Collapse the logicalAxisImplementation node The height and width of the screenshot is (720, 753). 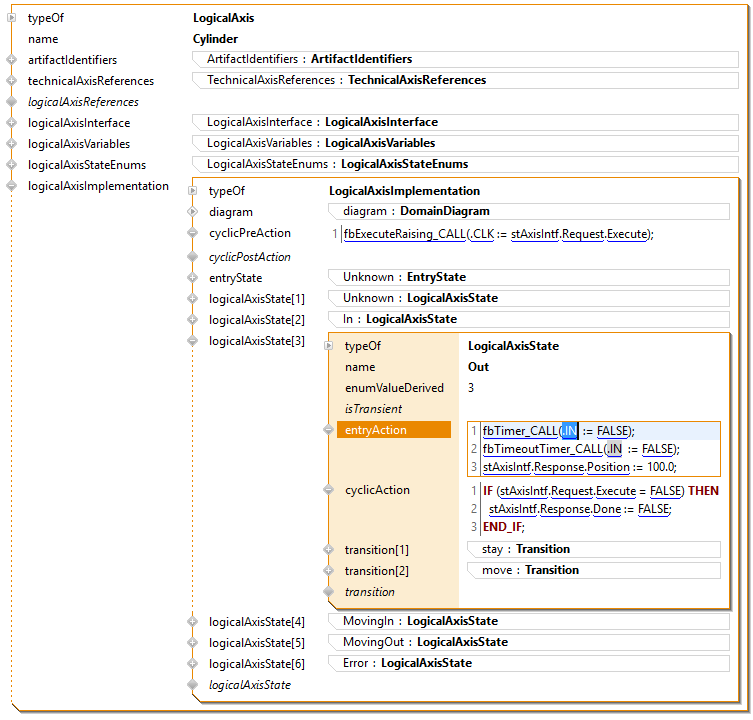(12, 186)
